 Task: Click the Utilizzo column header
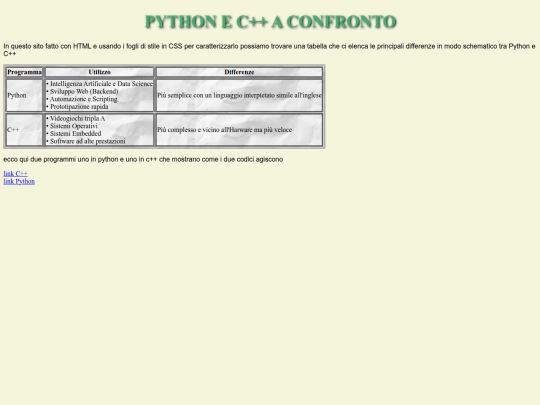[99, 72]
